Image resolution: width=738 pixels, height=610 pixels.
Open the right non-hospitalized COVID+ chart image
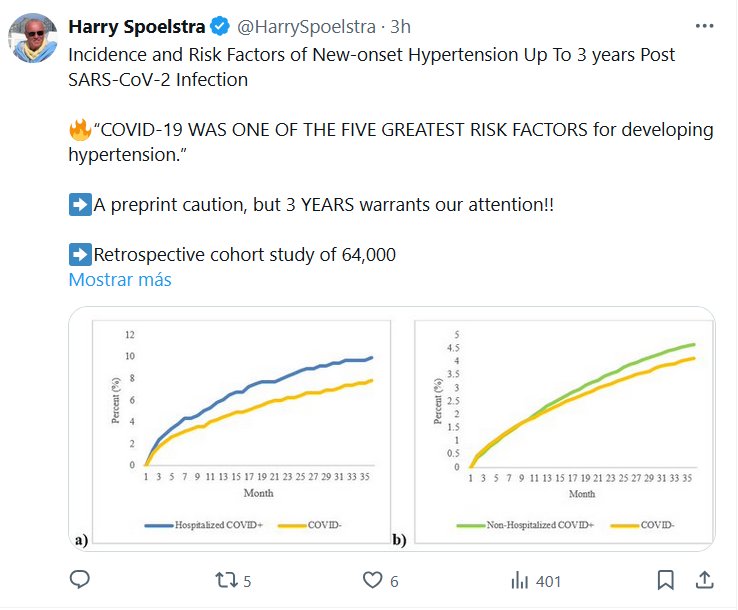pos(564,430)
